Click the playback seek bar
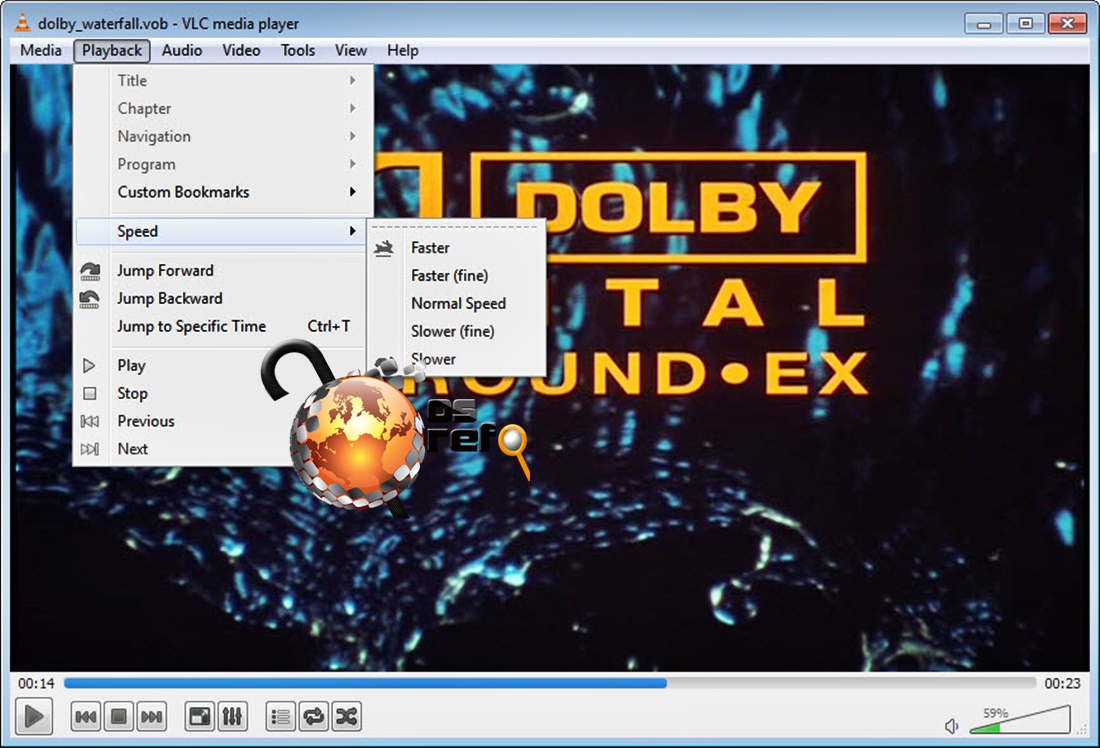The height and width of the screenshot is (748, 1100). click(550, 683)
